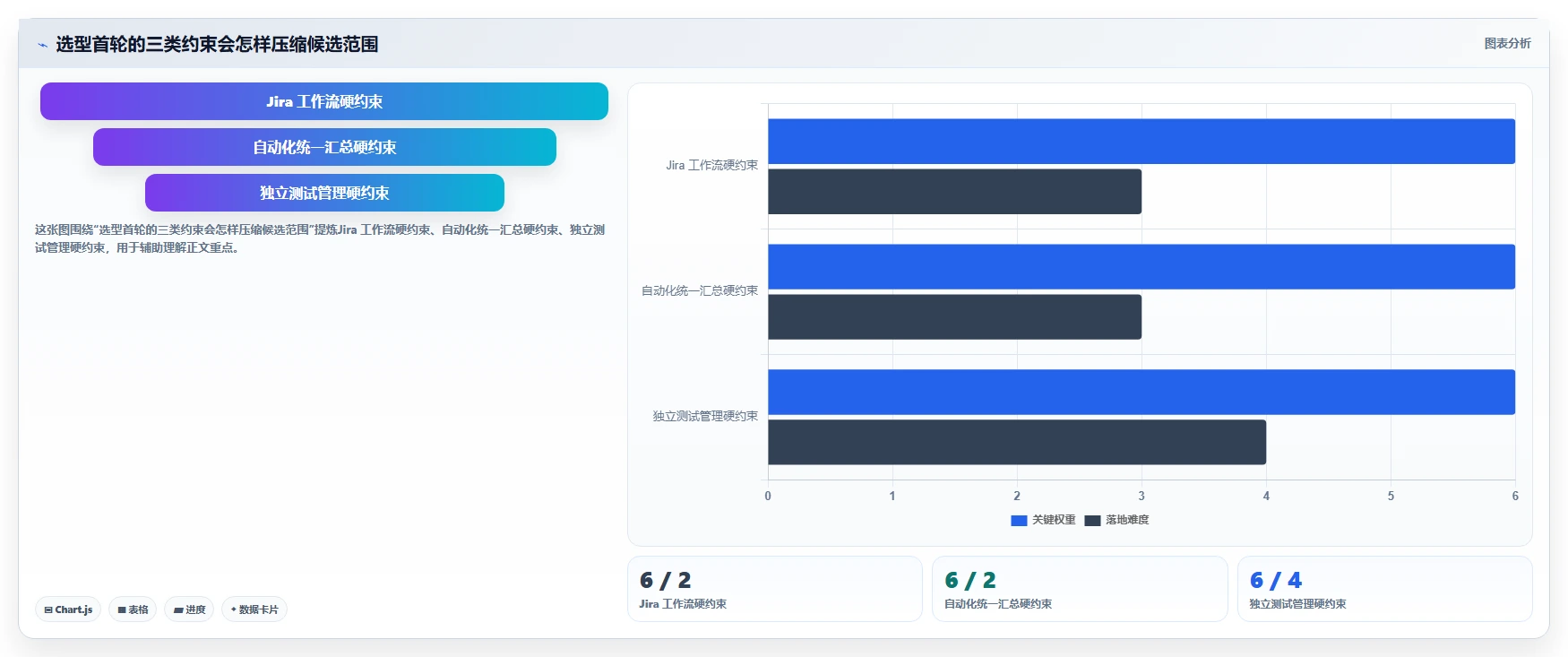Viewport: 1568px width, 657px height.
Task: Click the small blue icon before the title
Action: click(42, 45)
